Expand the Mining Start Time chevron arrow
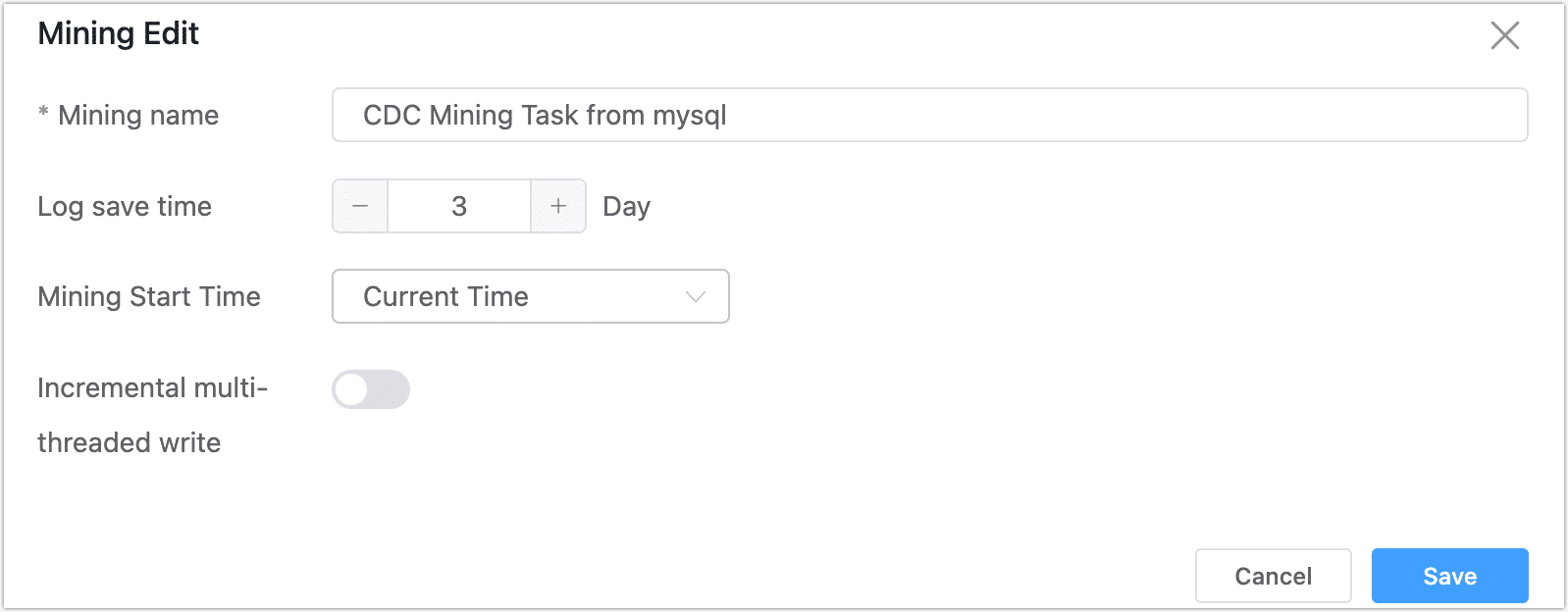This screenshot has width=1568, height=612. (696, 297)
